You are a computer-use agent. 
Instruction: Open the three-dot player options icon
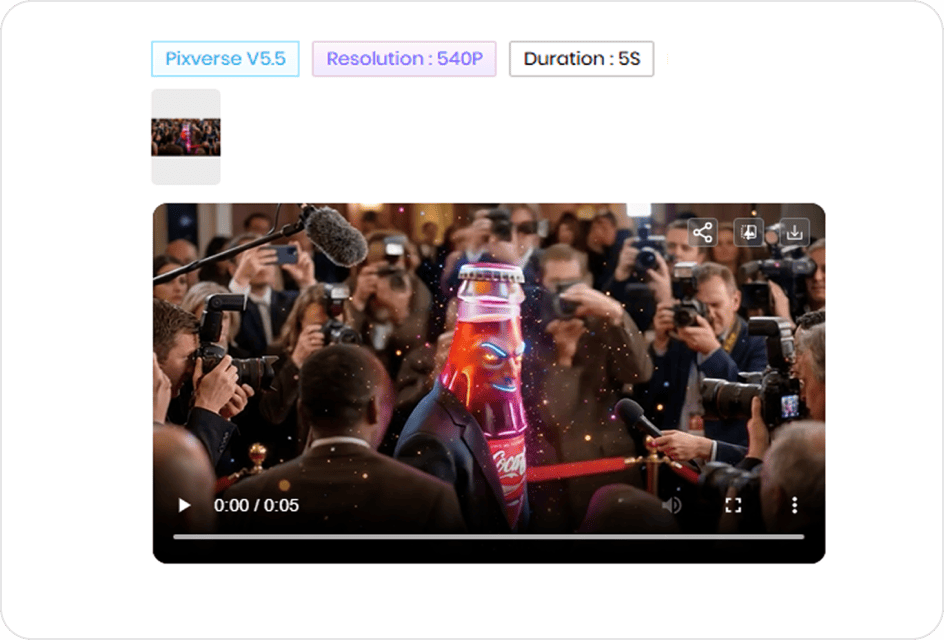click(796, 506)
